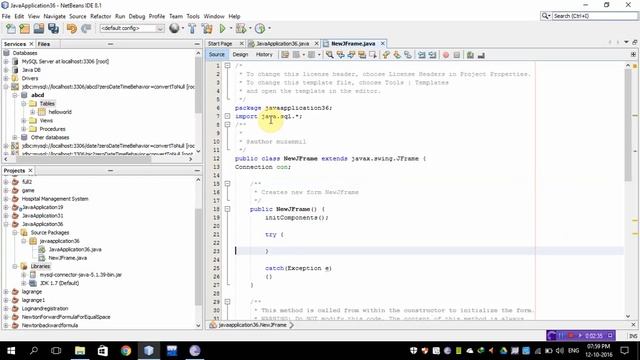Click the New File toolbar icon
Viewport: 640px width, 360px height.
(x=11, y=28)
